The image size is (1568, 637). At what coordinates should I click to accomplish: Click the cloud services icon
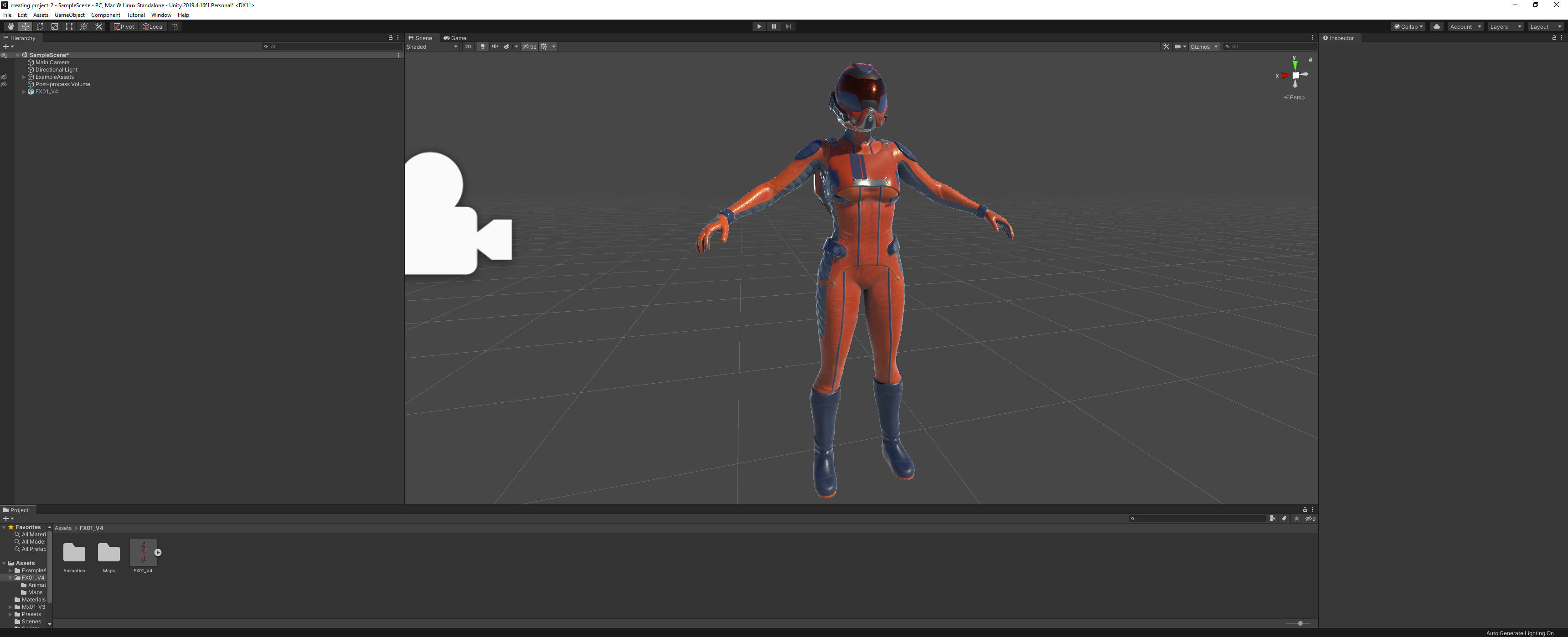pos(1437,27)
